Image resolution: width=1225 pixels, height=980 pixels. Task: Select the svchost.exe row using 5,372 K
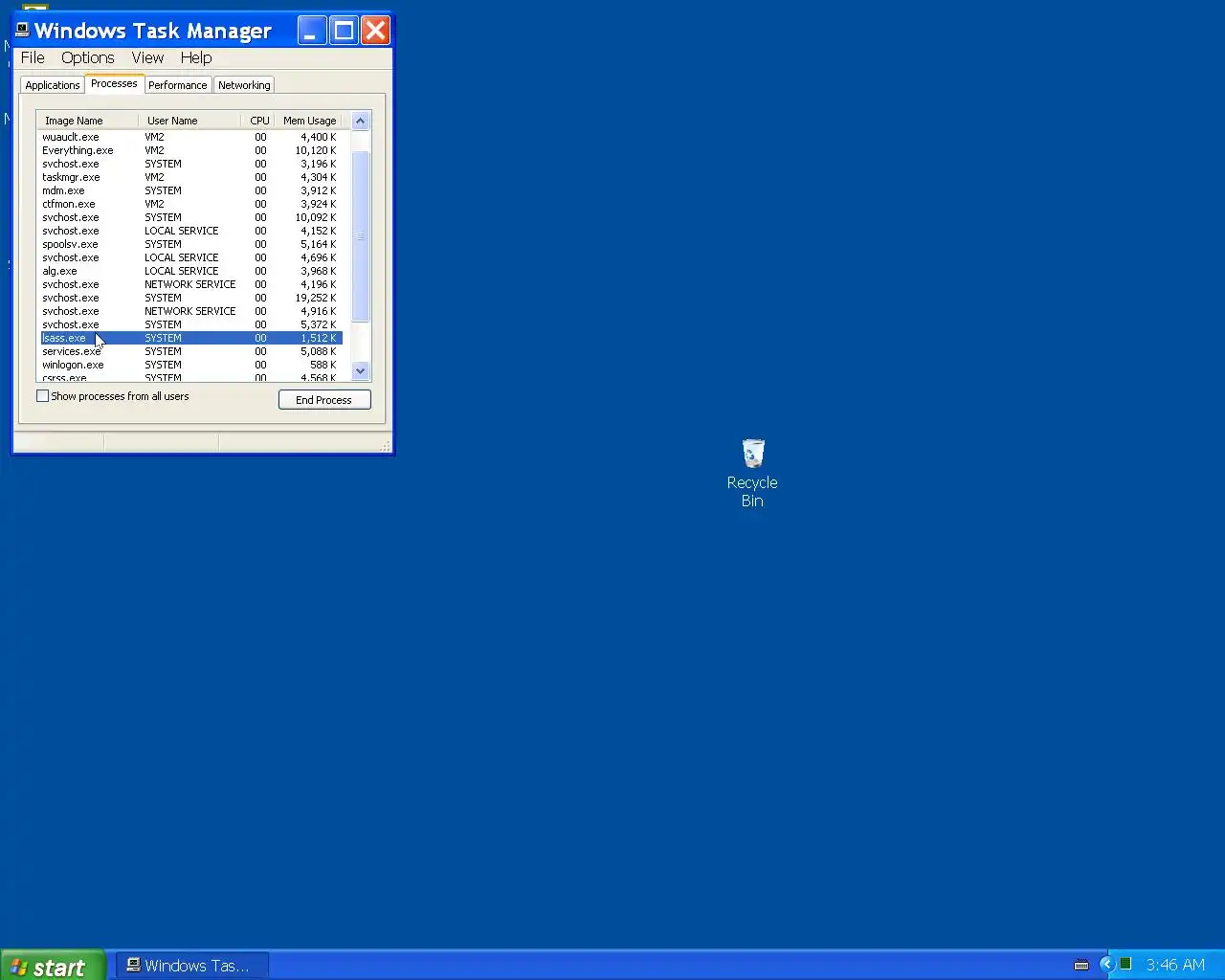189,324
